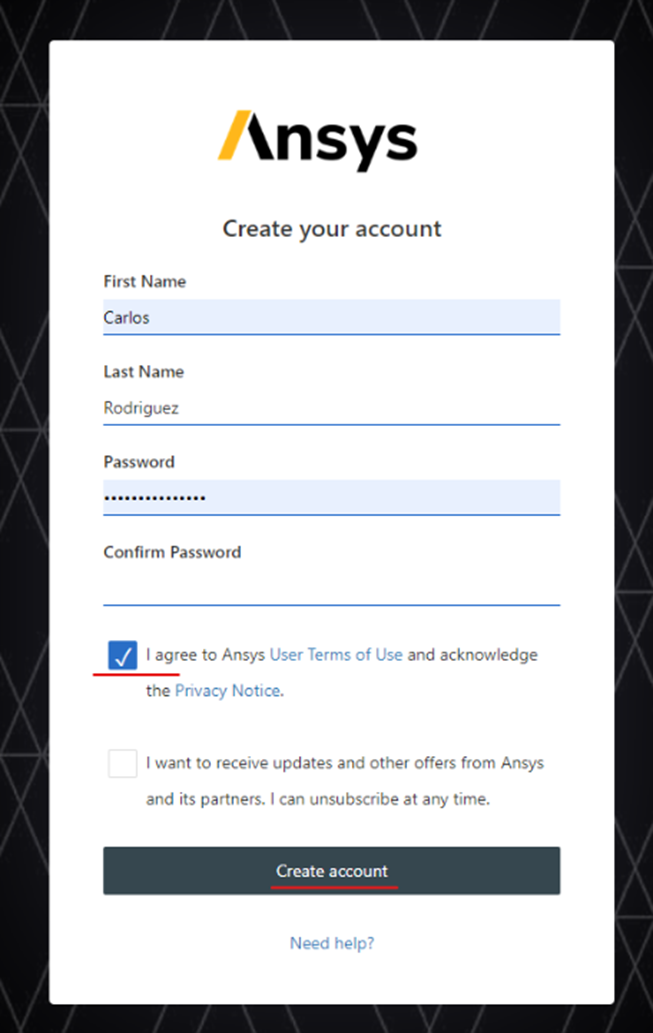Viewport: 653px width, 1033px height.
Task: Click the First Name label
Action: pyautogui.click(x=144, y=282)
